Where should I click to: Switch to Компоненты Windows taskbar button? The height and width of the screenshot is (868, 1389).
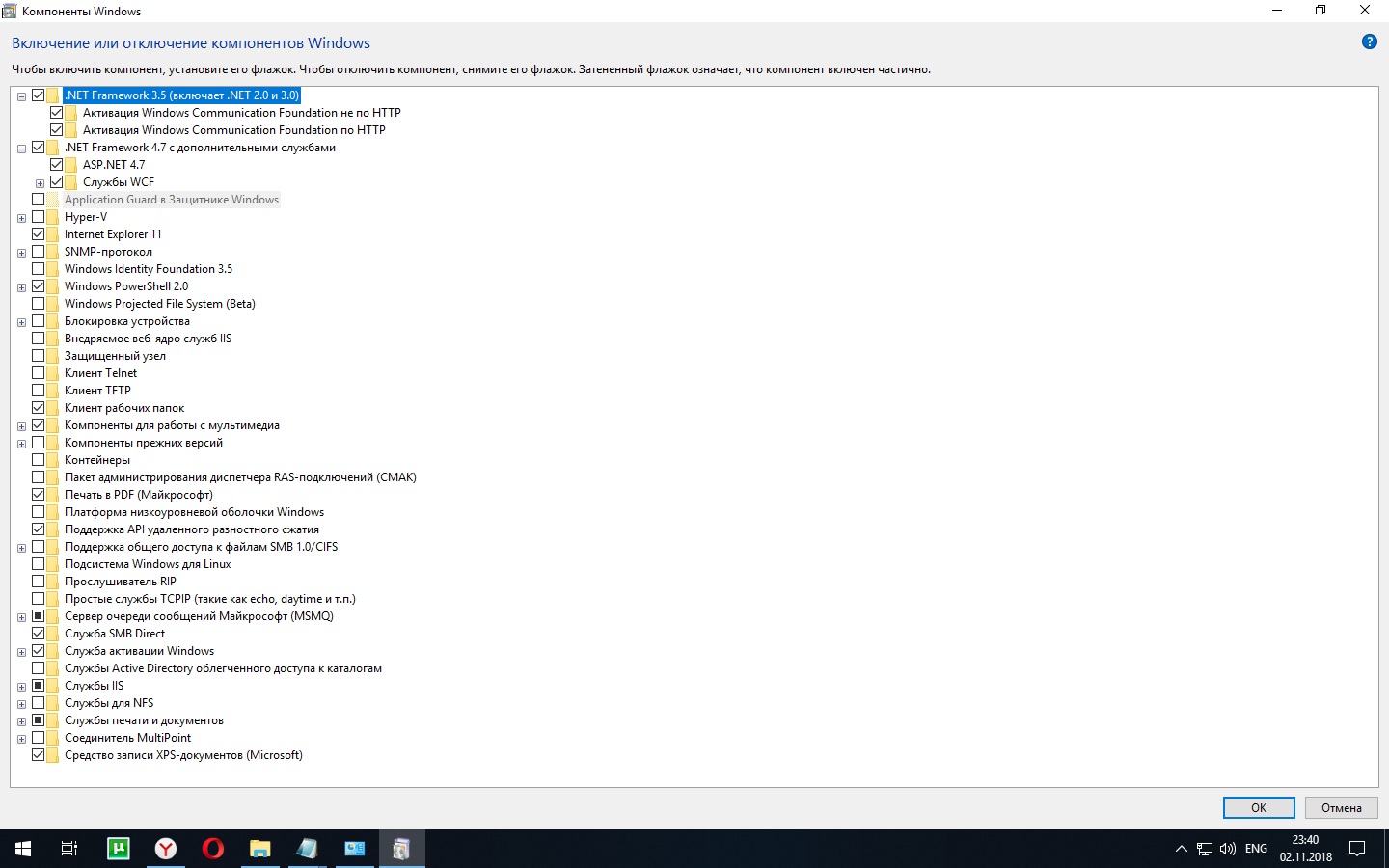coord(402,849)
